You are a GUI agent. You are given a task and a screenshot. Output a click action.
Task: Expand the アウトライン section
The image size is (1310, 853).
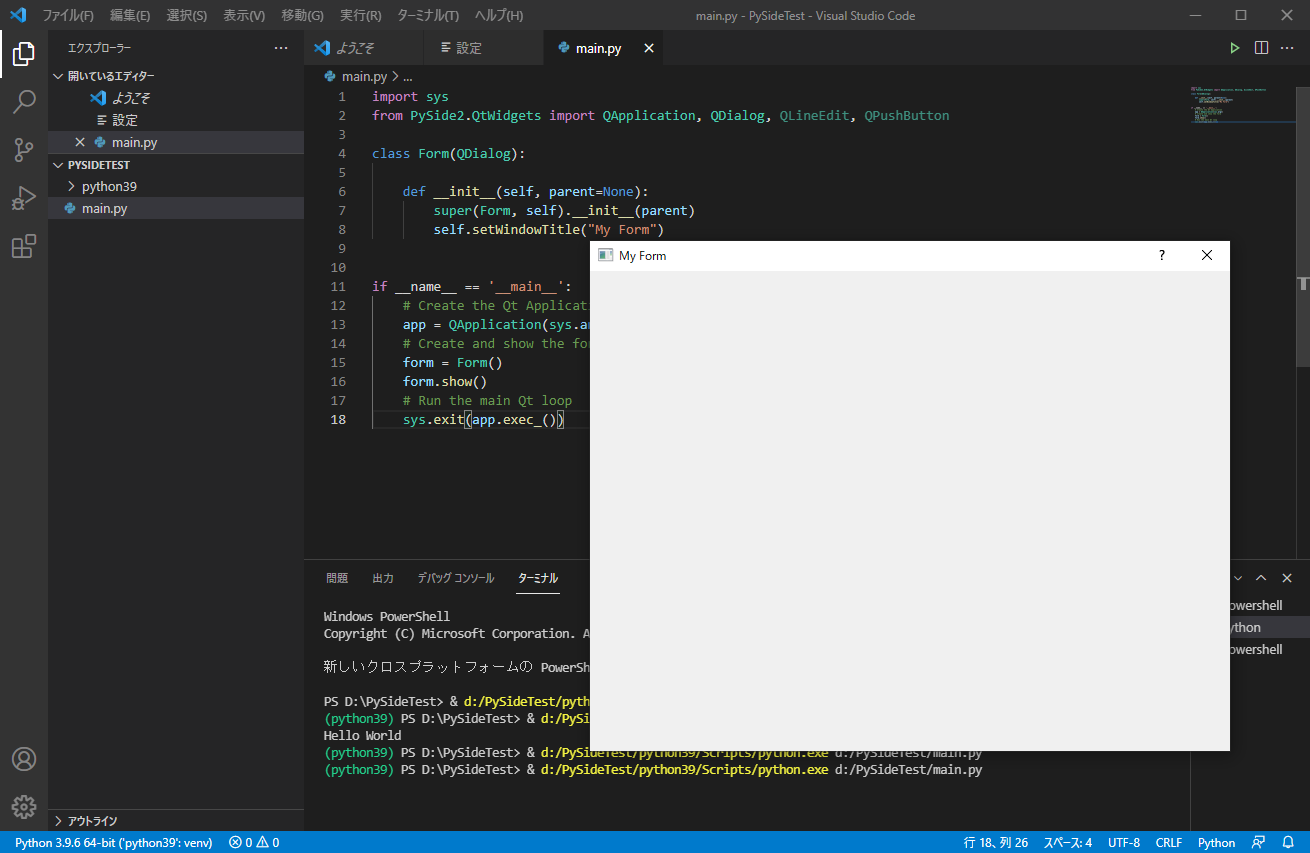(x=92, y=821)
